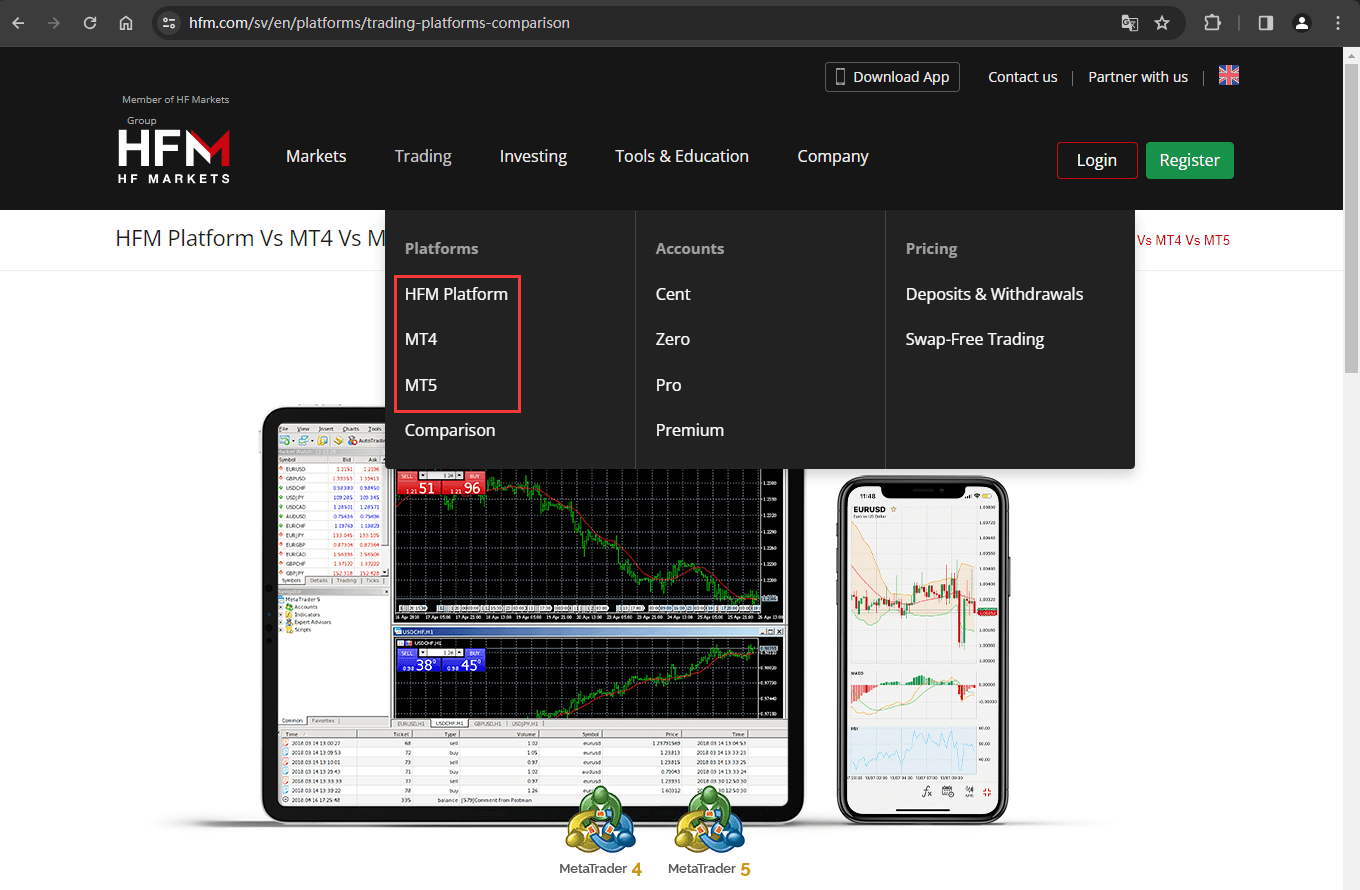
Task: Open the browser extensions puzzle icon
Action: [1212, 22]
